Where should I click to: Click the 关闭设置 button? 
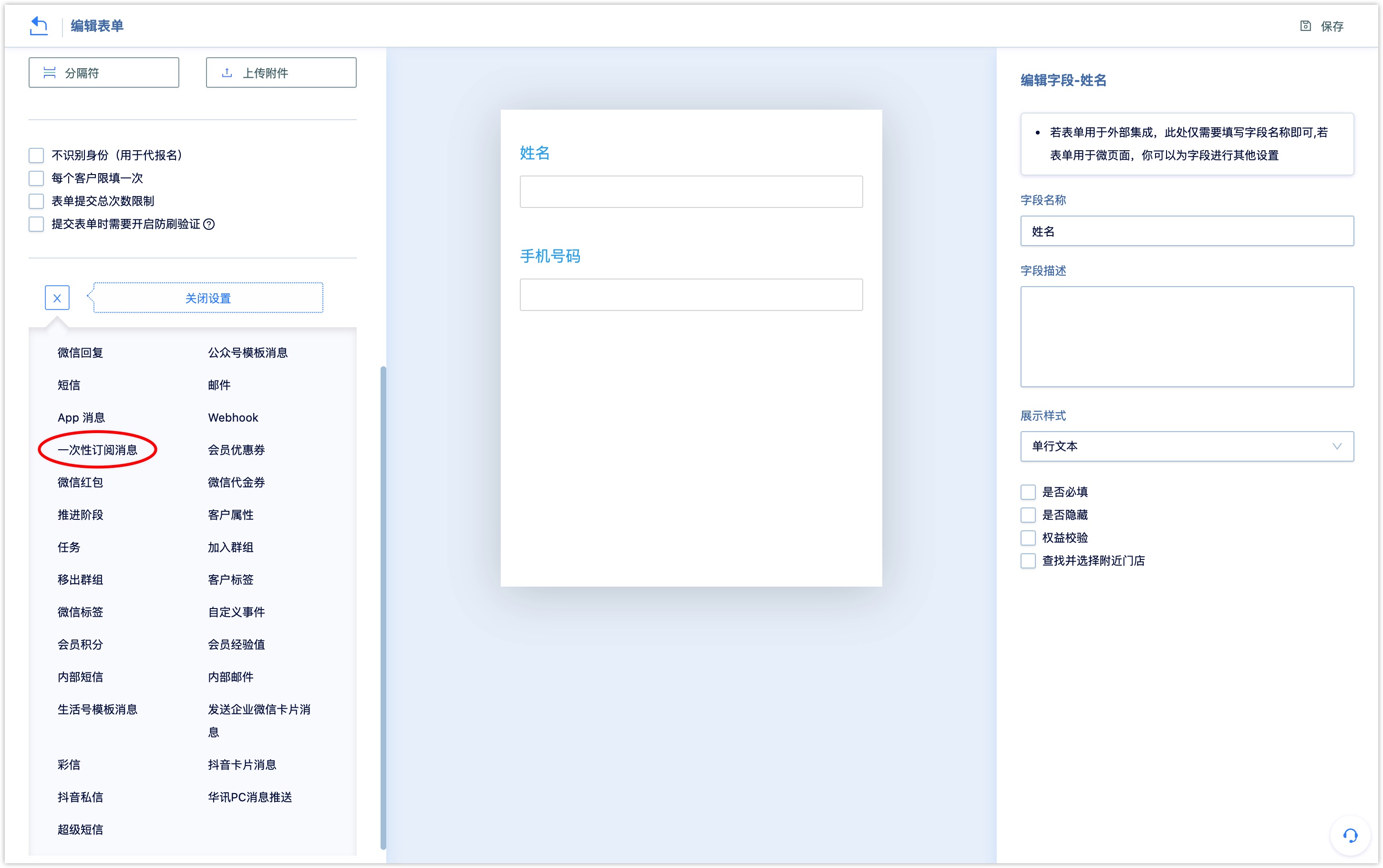[x=208, y=298]
